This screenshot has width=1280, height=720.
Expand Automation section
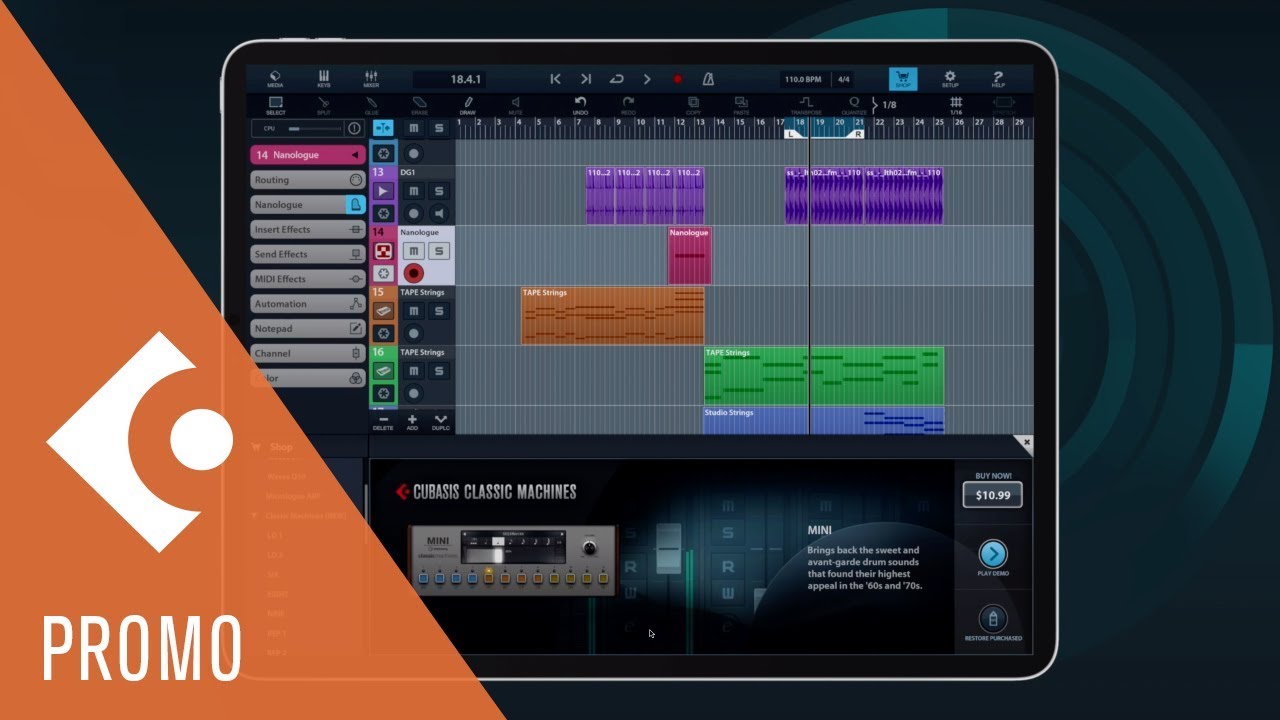pos(308,304)
